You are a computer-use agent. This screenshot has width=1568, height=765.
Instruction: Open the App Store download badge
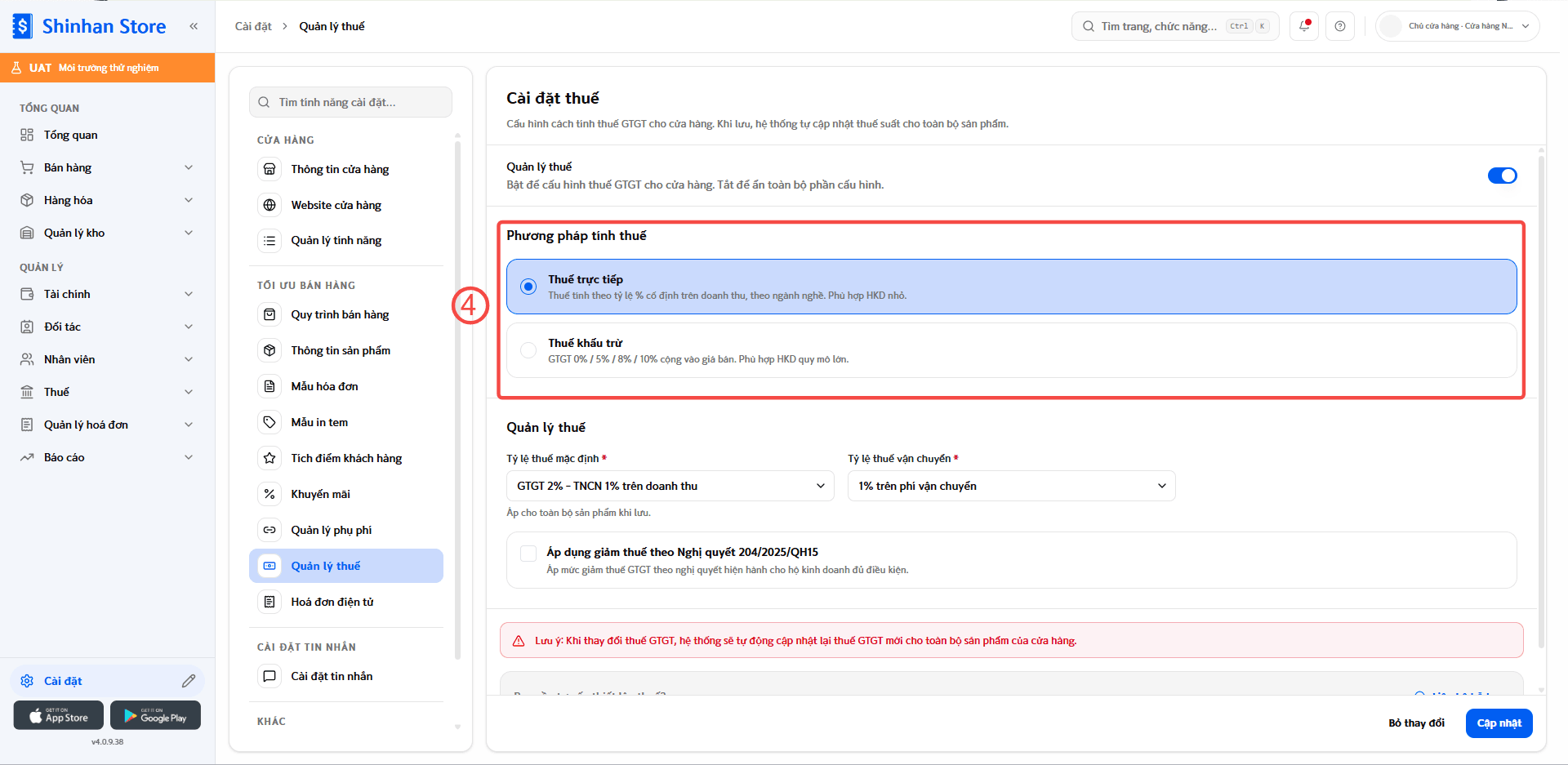[59, 715]
